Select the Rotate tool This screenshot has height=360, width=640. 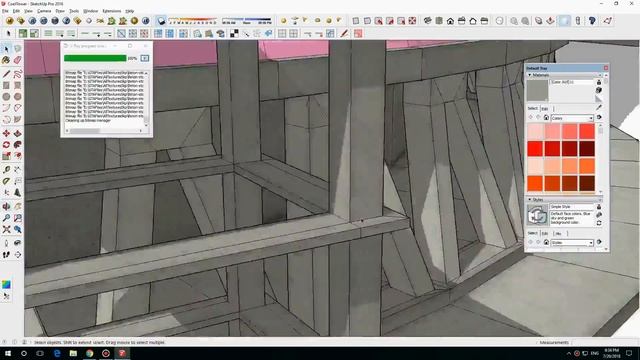point(6,145)
